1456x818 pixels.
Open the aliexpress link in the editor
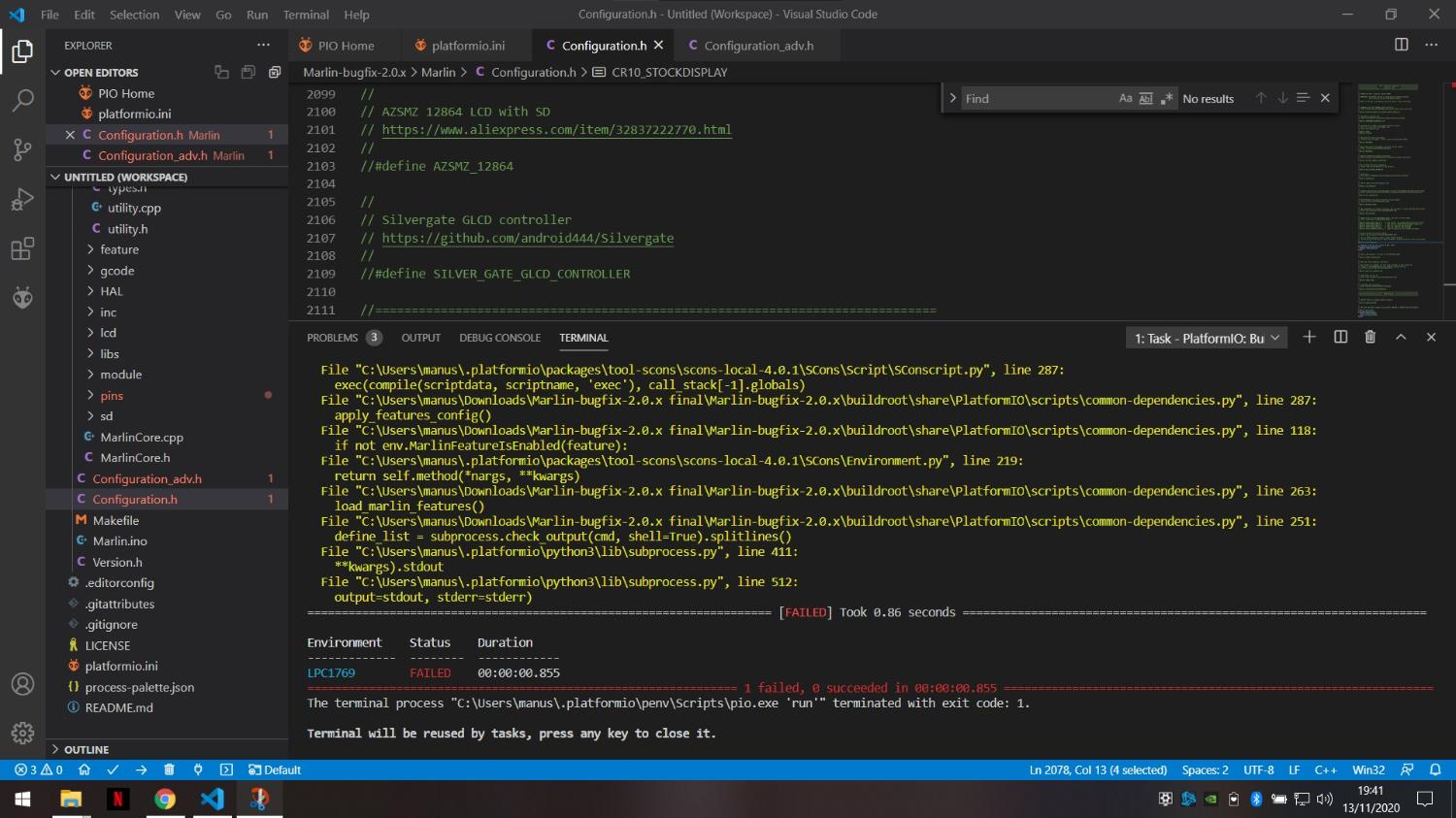coord(556,130)
